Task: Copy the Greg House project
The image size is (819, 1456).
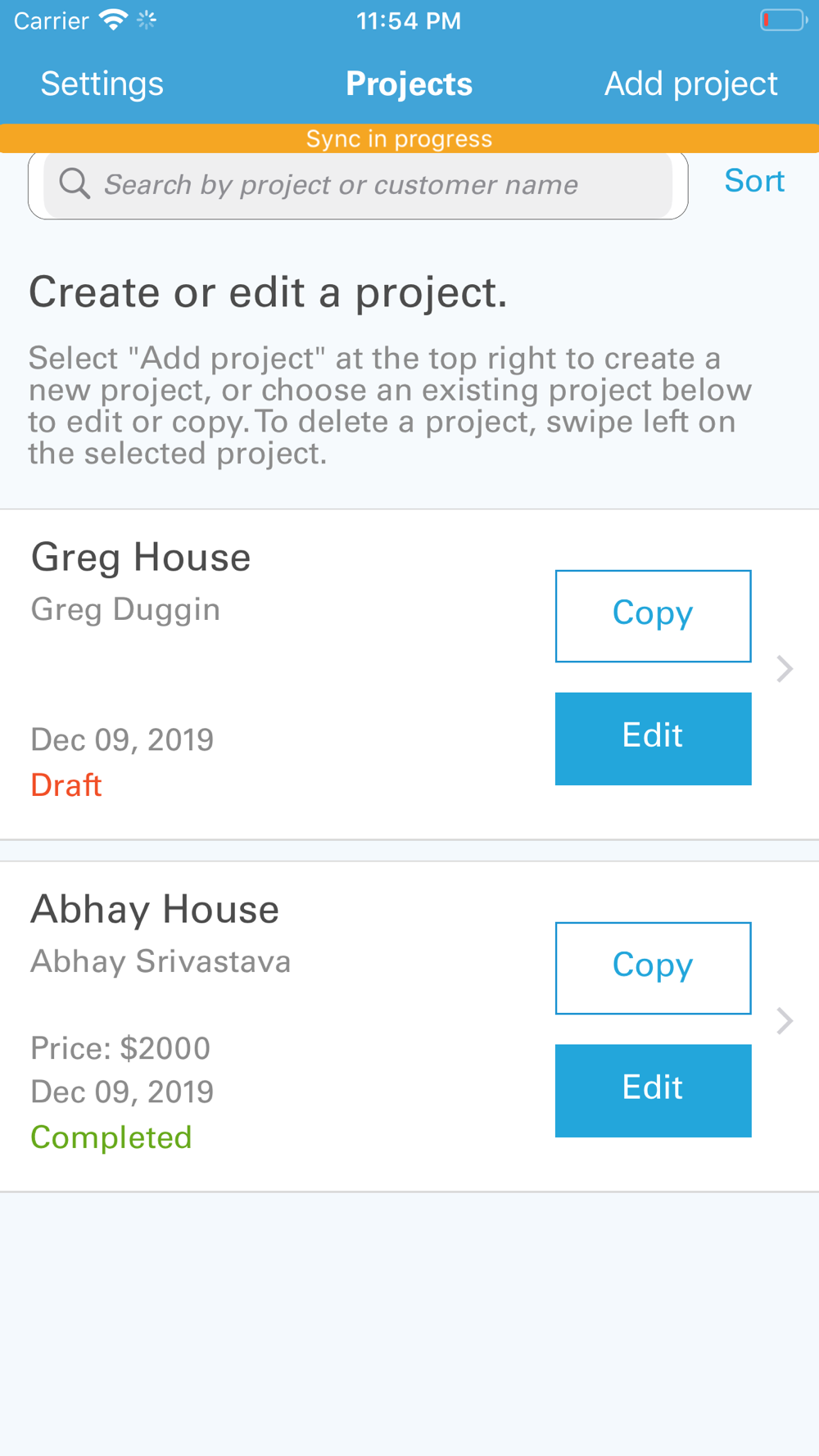Action: (654, 616)
